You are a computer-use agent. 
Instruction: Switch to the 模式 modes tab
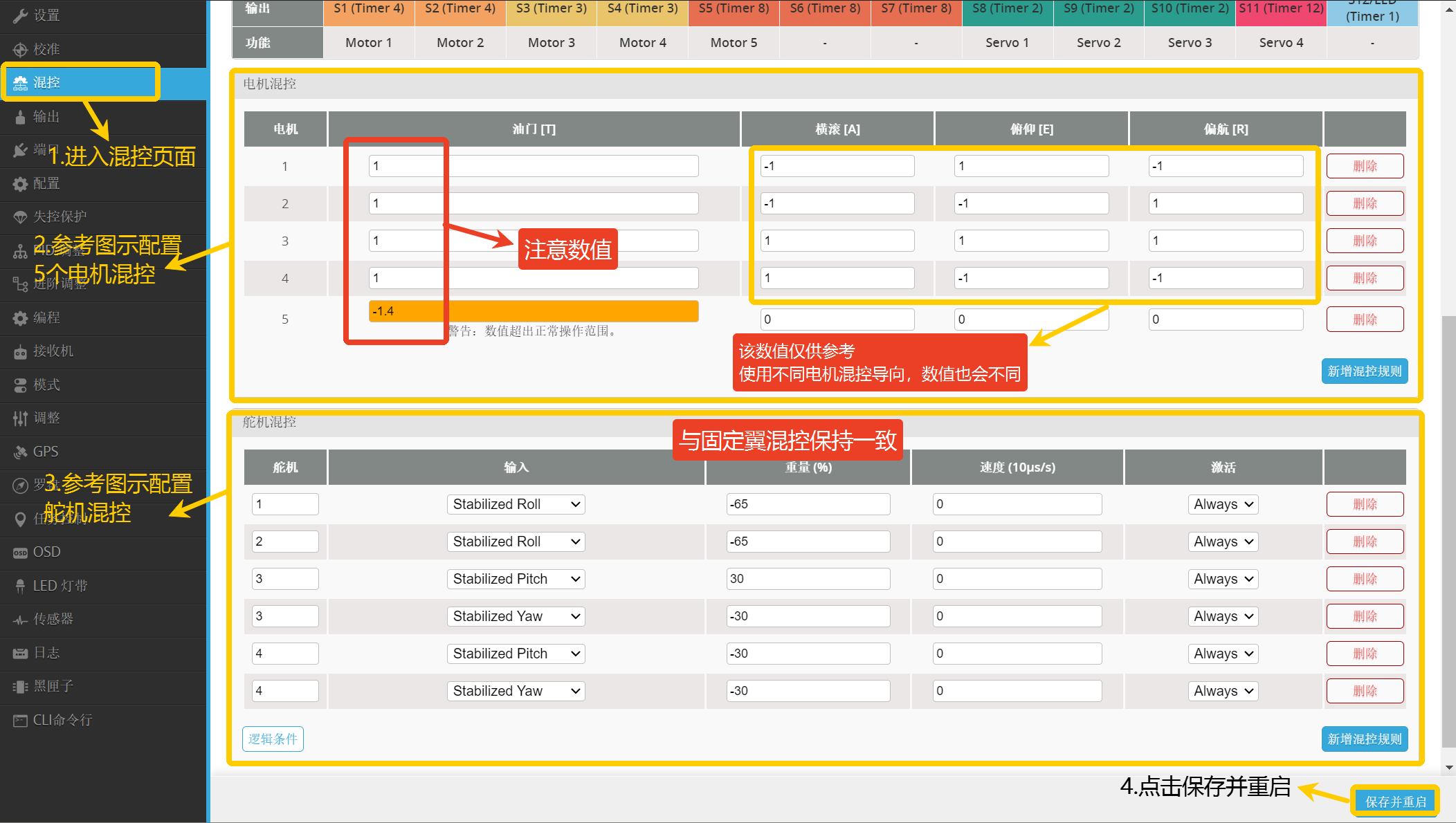(46, 385)
